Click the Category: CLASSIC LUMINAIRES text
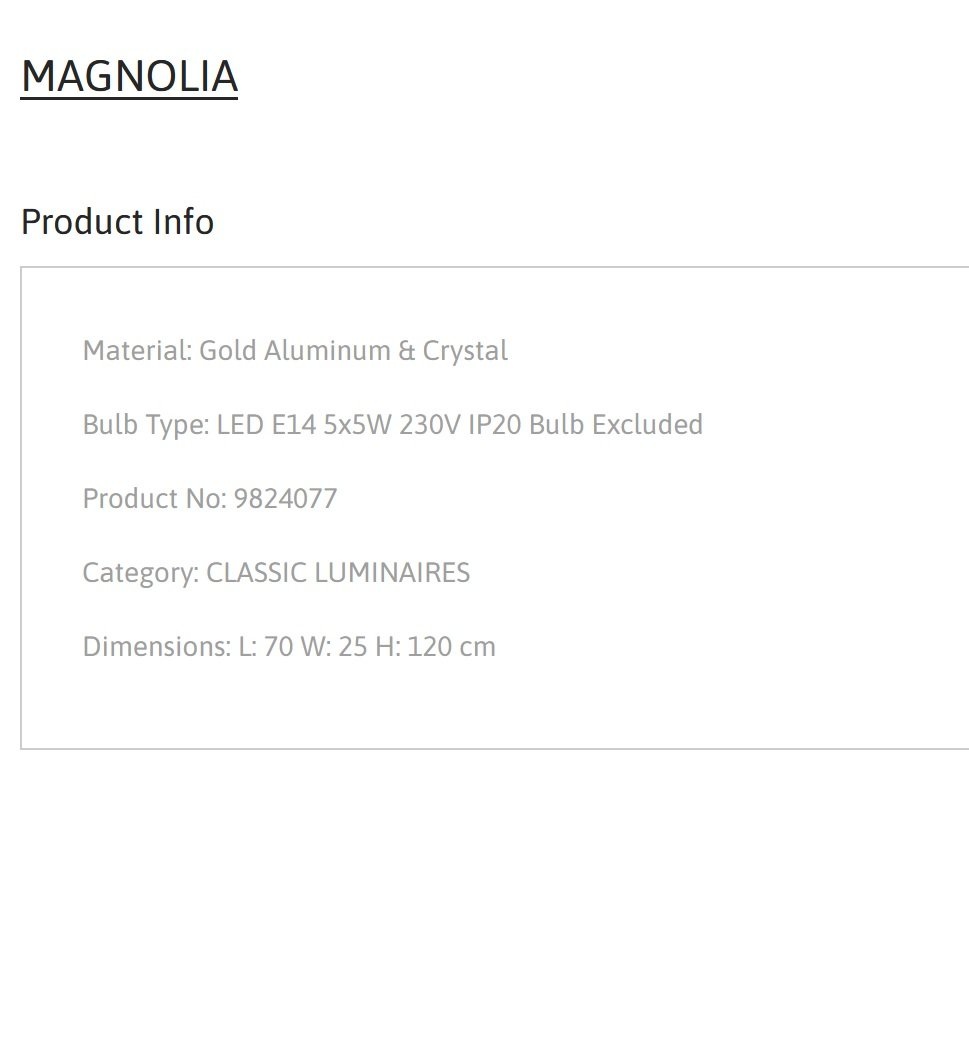Image resolution: width=969 pixels, height=1053 pixels. (x=276, y=574)
